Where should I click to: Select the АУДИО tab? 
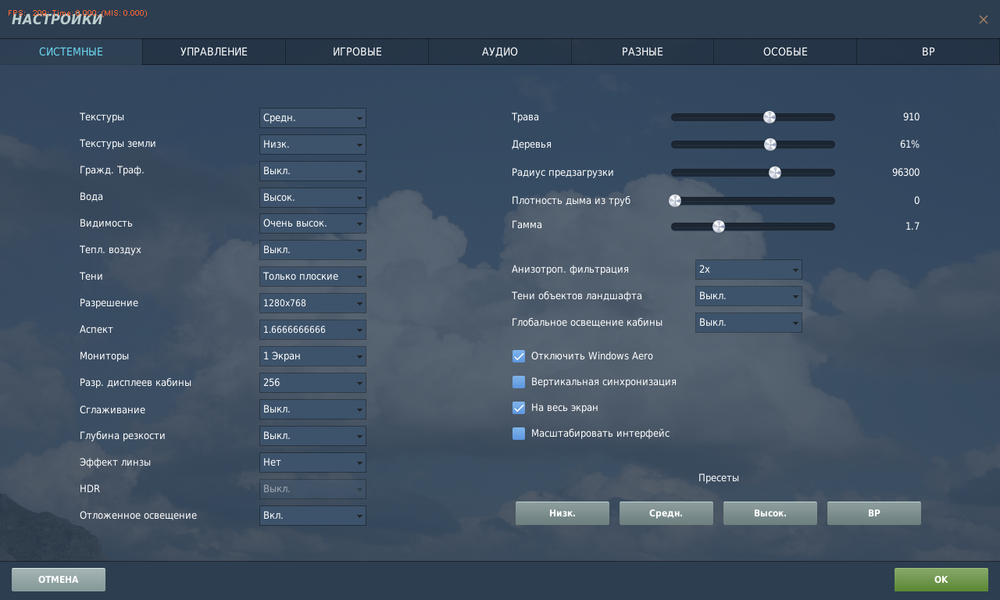point(499,52)
